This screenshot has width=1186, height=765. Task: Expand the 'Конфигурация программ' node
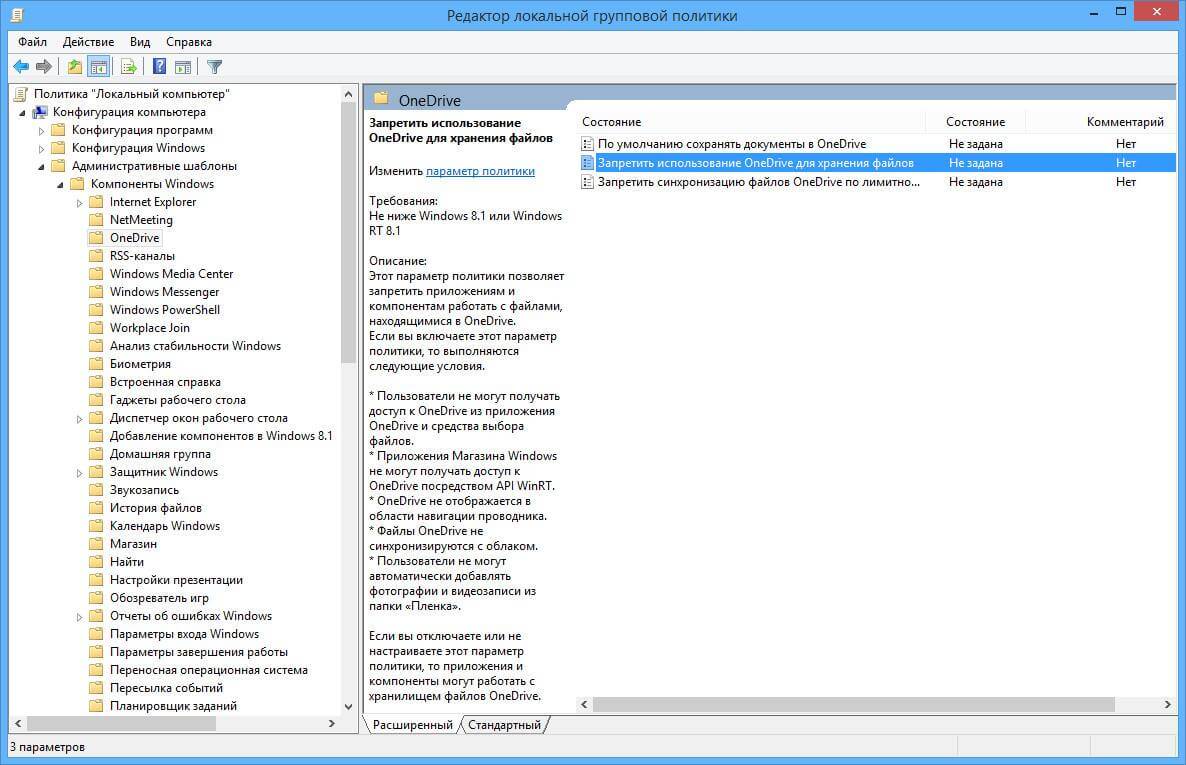click(42, 131)
